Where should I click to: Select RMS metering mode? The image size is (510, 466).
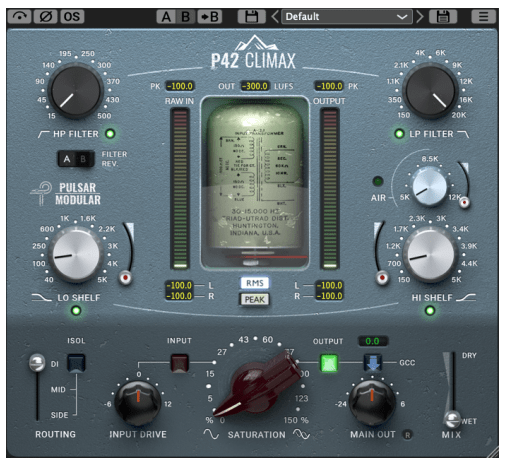(x=255, y=283)
